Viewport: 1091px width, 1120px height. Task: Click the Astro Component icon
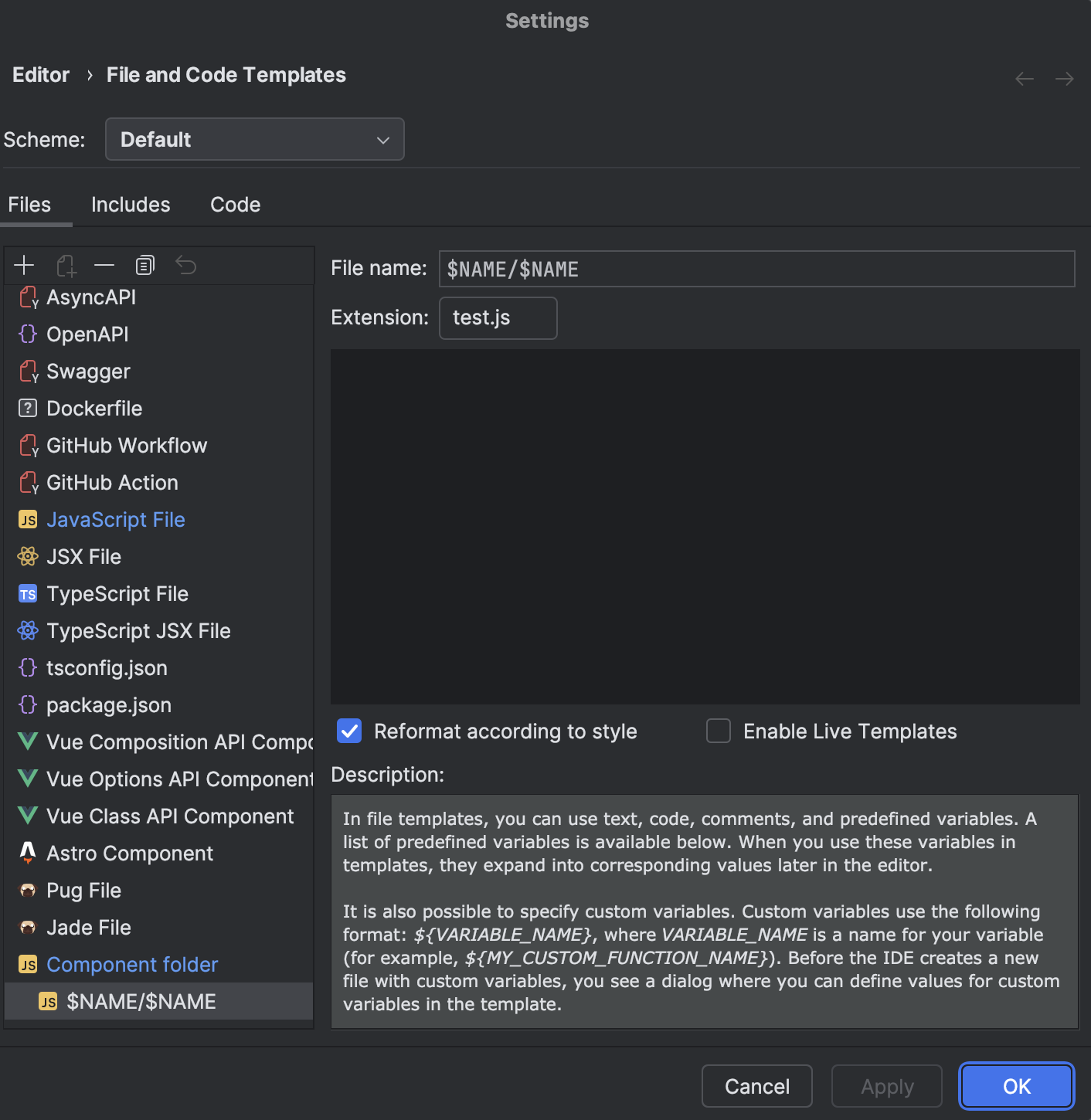28,853
